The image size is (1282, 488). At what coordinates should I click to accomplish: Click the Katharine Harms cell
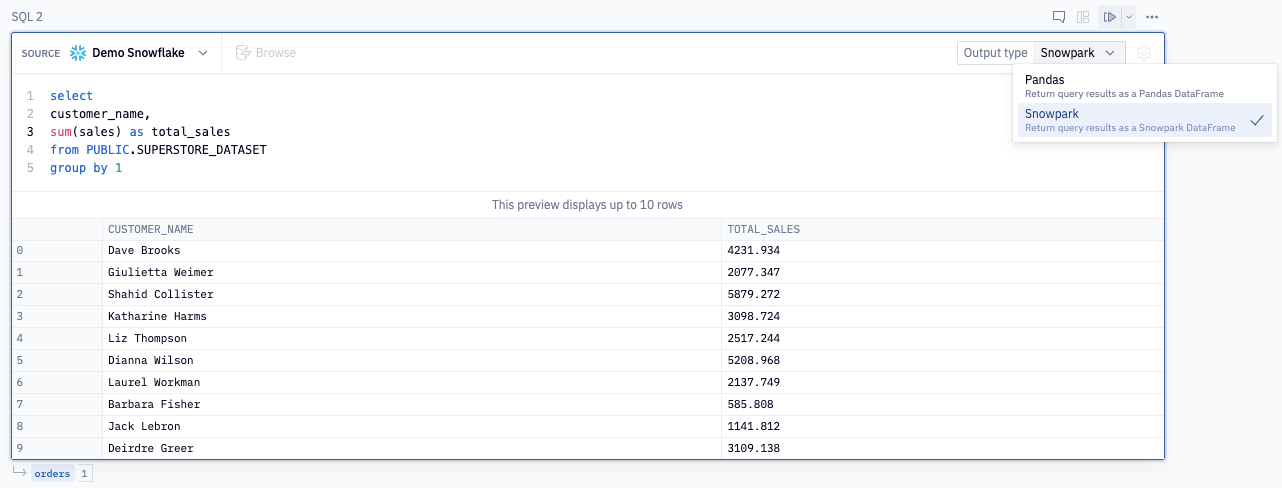[x=412, y=316]
